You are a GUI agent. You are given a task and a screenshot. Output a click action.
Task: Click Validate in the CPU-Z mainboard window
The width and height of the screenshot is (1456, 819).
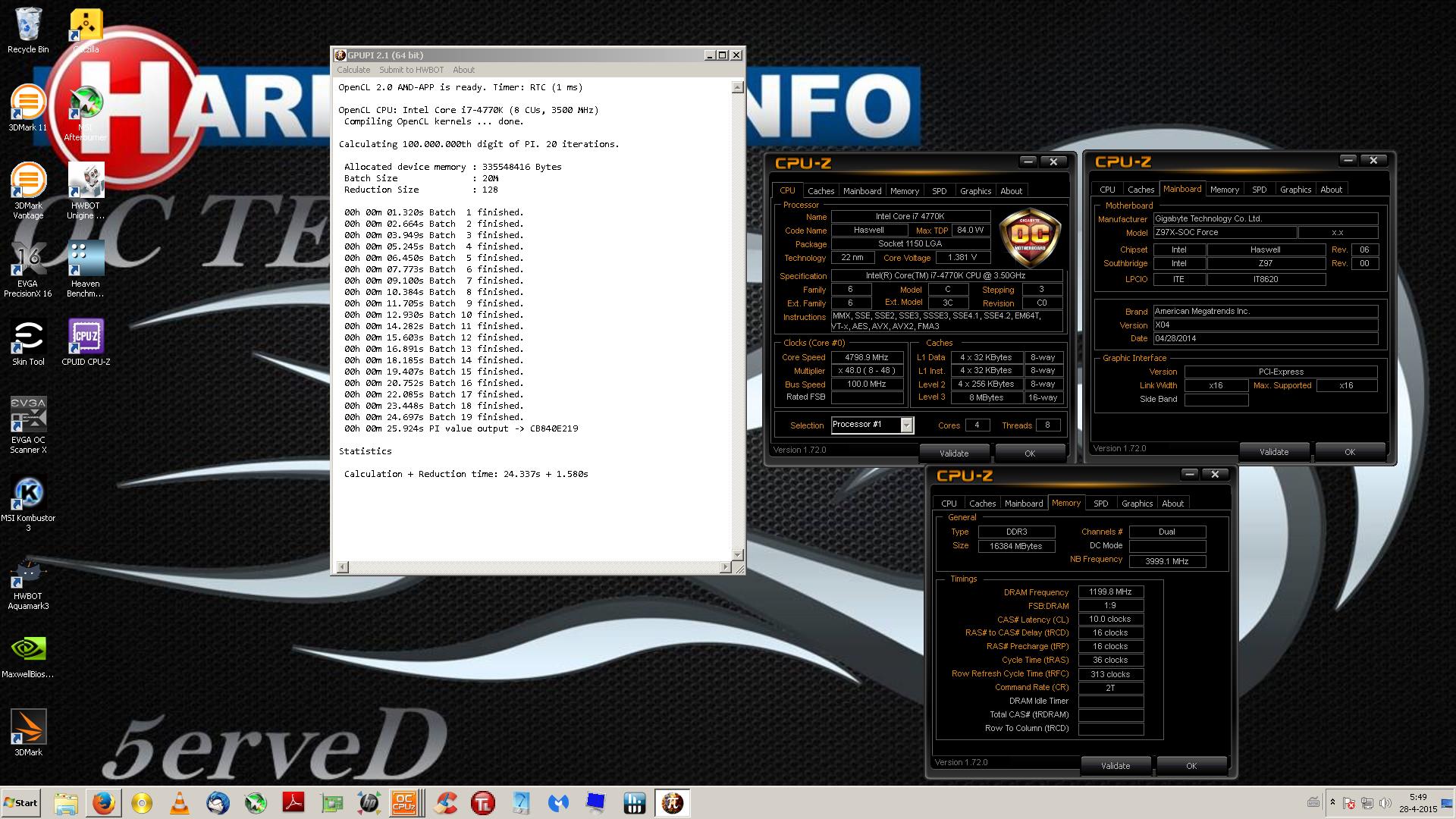(x=1274, y=451)
